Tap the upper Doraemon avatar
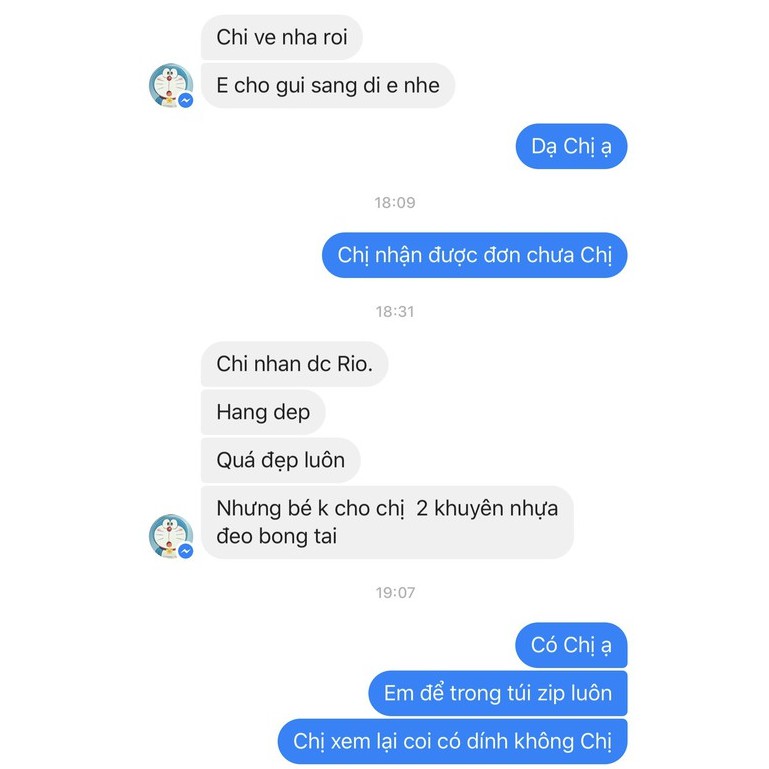 click(170, 85)
